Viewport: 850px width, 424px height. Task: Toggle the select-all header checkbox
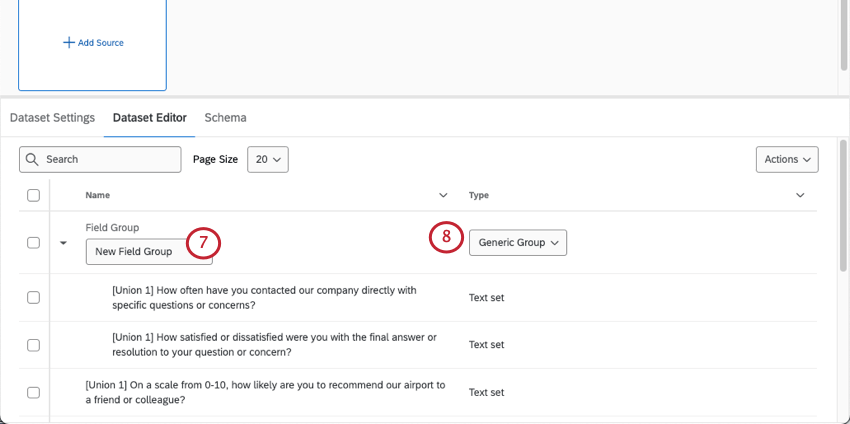click(33, 195)
